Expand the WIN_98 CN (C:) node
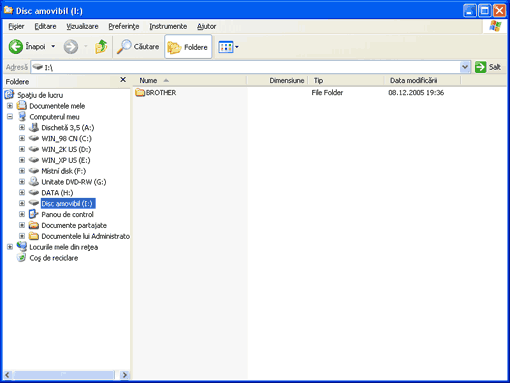This screenshot has height=383, width=510. pyautogui.click(x=22, y=138)
